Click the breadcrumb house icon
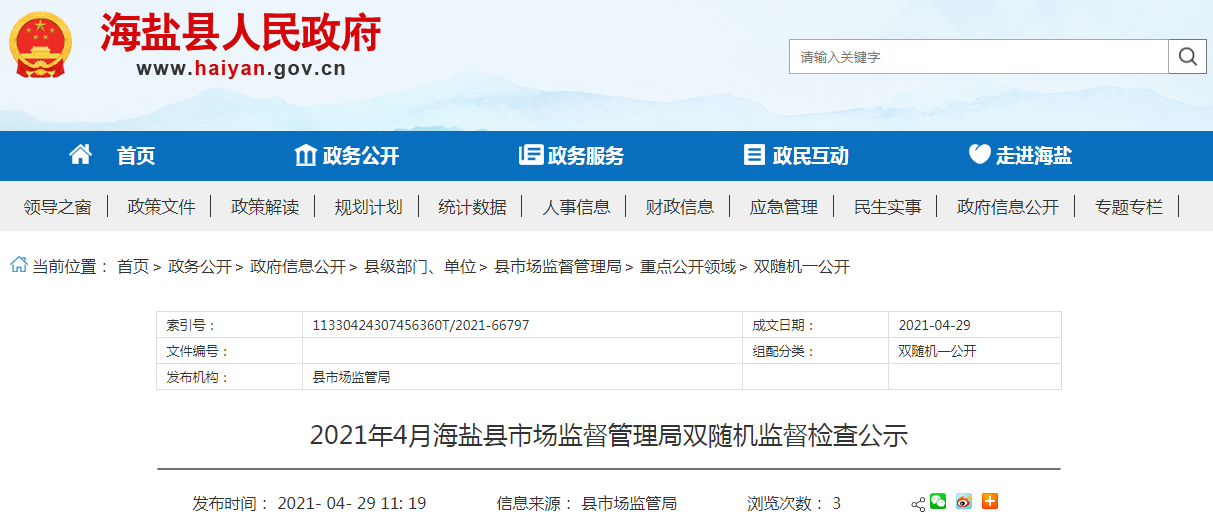Screen dimensions: 1213x522 [18, 266]
